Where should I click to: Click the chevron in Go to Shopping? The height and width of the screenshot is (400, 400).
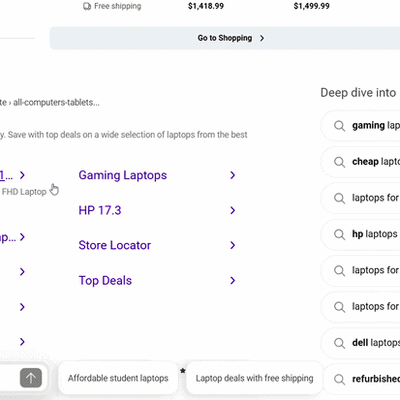pos(262,38)
